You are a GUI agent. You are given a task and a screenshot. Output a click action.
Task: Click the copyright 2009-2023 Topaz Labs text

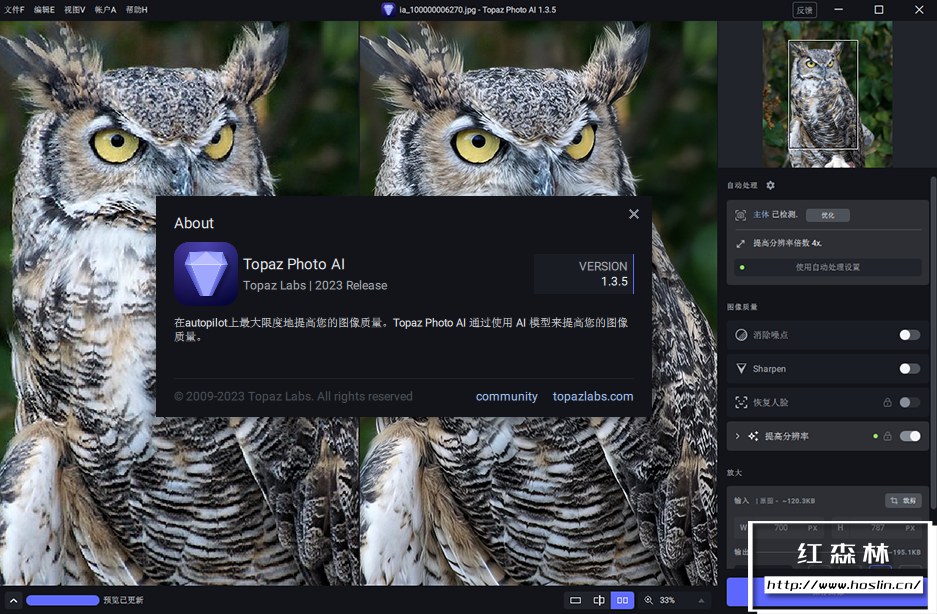[x=293, y=396]
